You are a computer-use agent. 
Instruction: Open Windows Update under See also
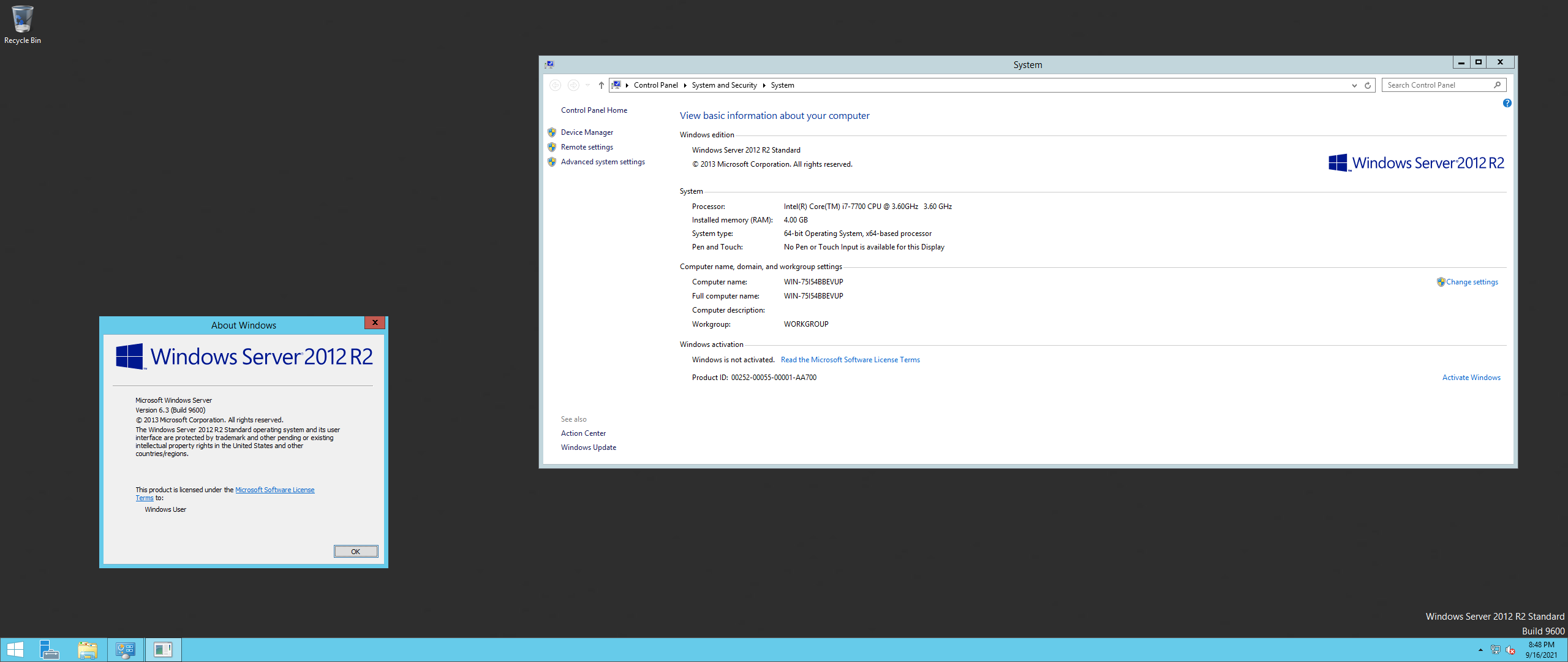click(x=589, y=447)
